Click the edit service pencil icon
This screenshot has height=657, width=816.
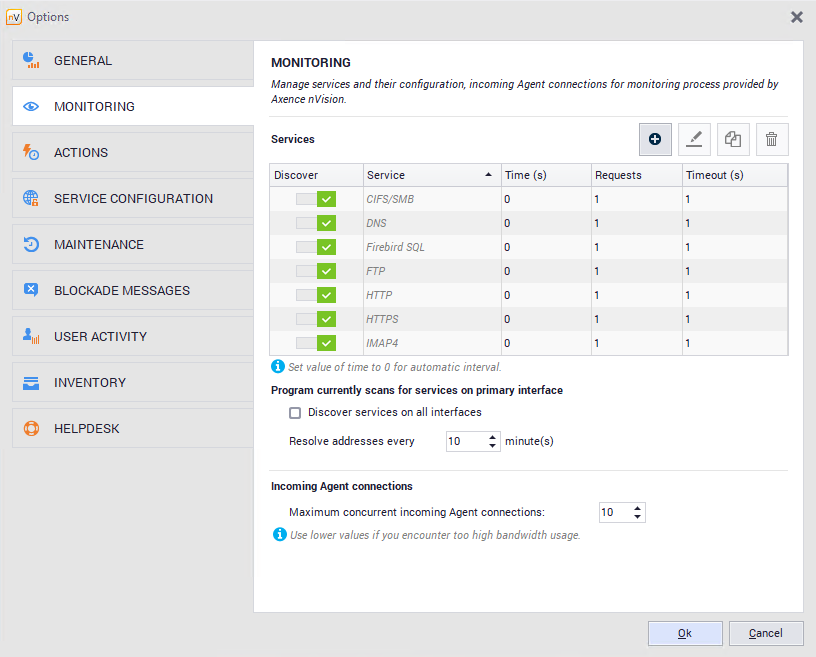click(694, 140)
